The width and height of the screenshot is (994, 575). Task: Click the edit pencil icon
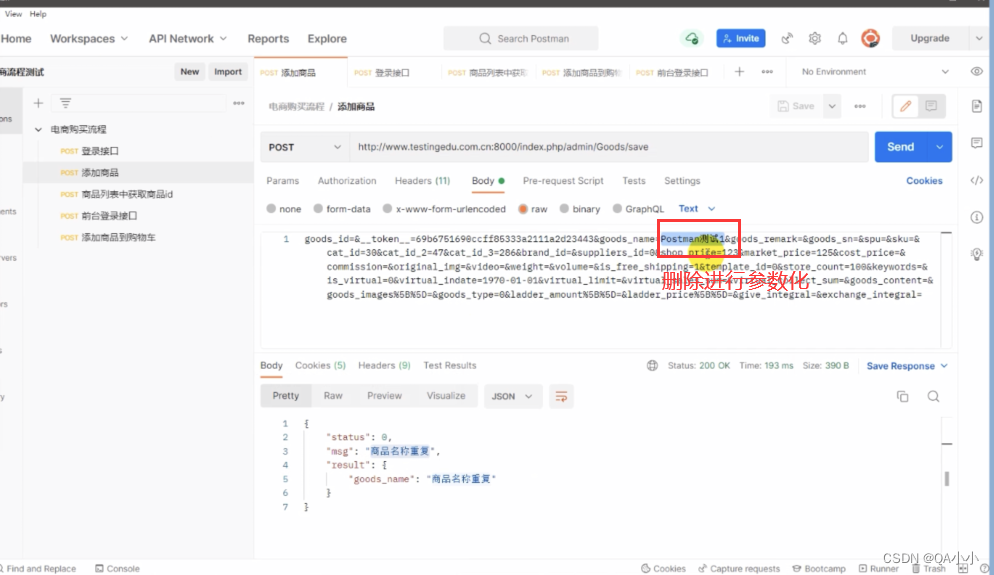tap(905, 107)
